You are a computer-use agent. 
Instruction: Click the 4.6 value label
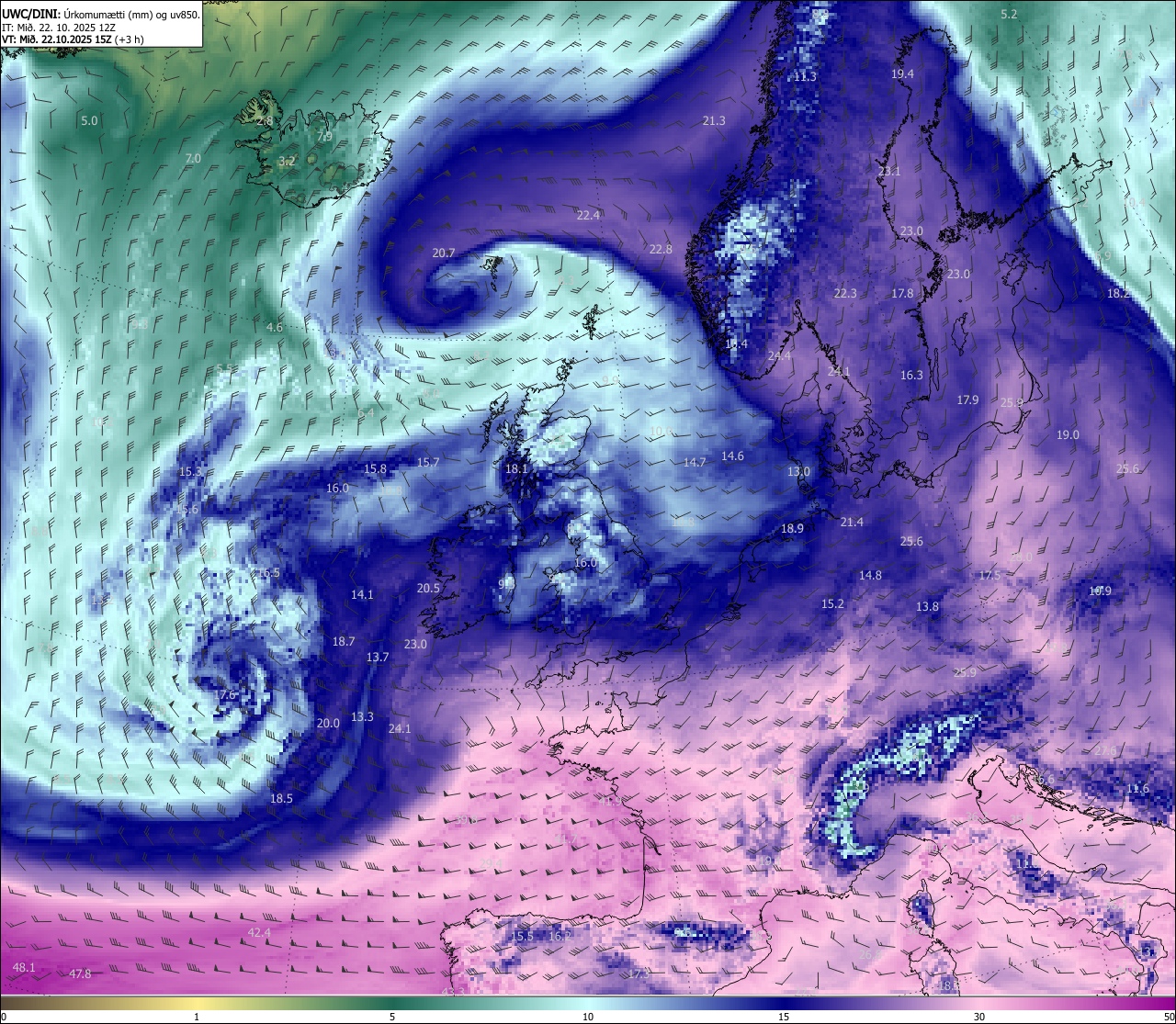(x=275, y=327)
